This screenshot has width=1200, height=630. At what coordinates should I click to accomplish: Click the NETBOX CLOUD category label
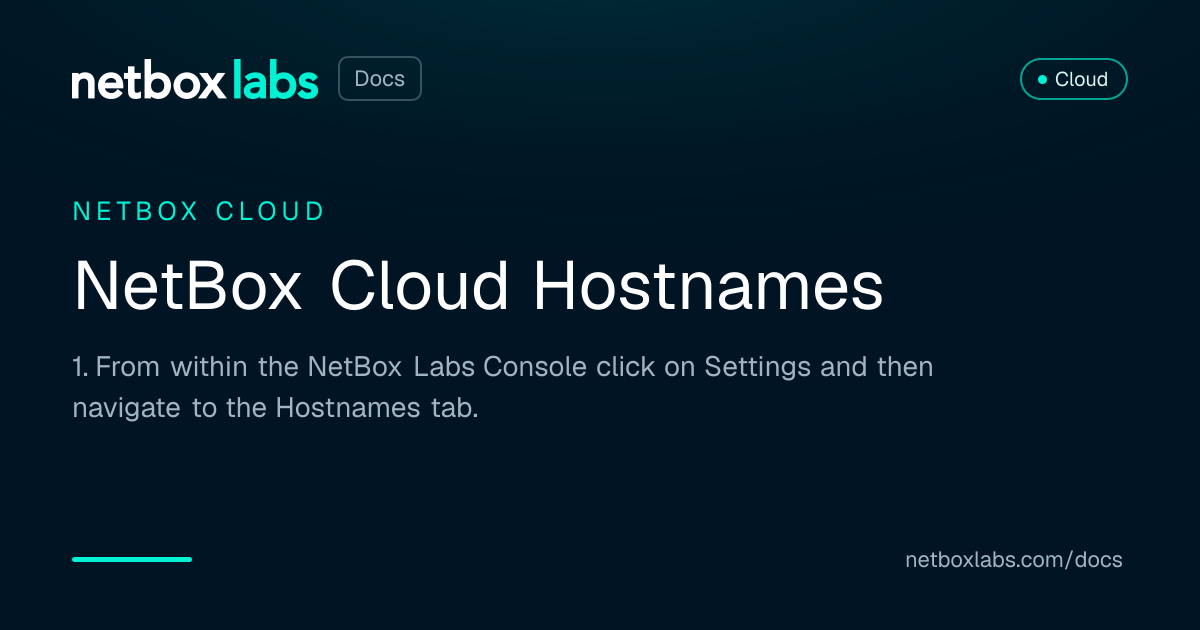pyautogui.click(x=199, y=211)
